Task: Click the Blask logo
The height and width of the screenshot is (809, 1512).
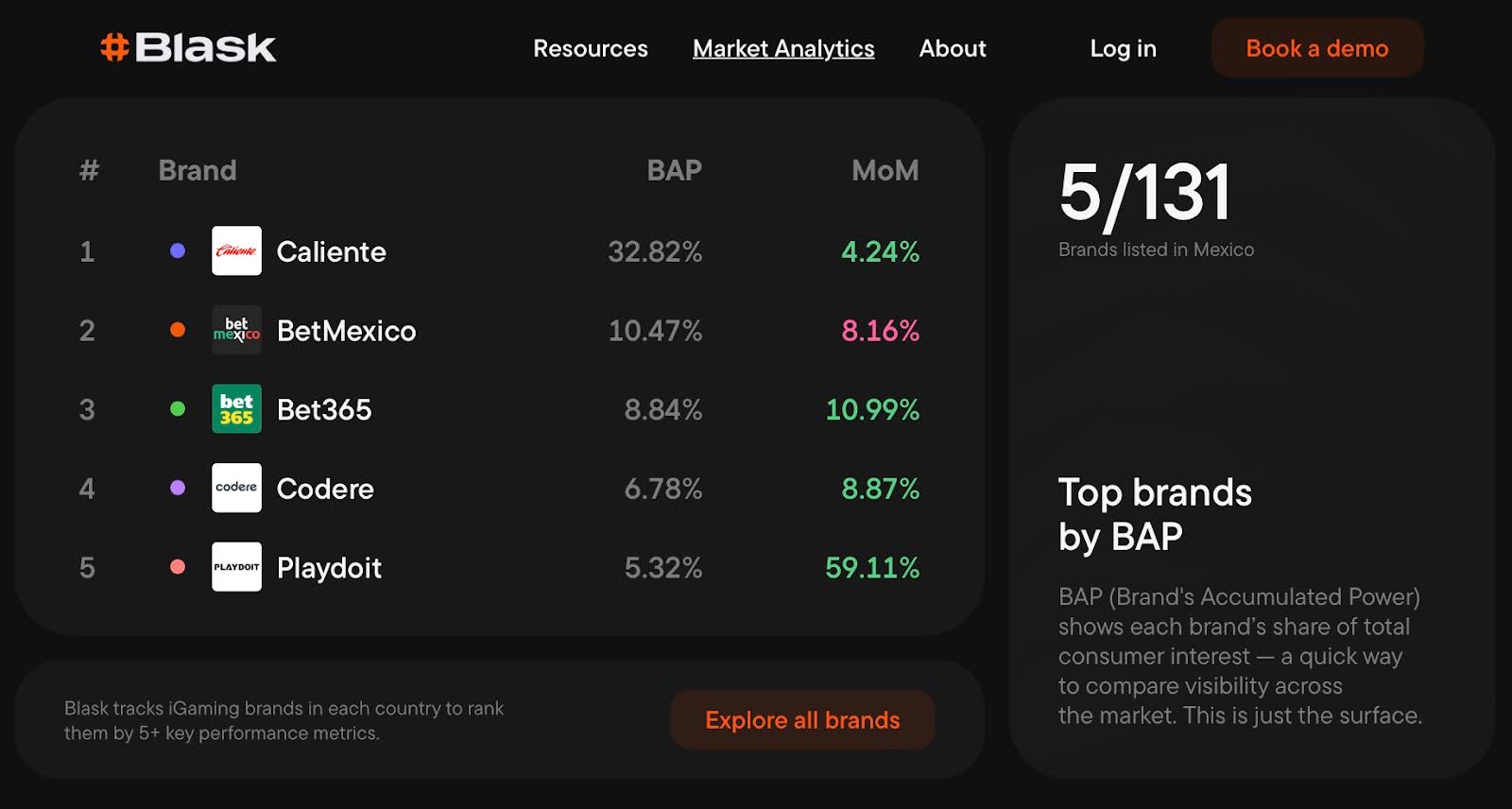Action: click(x=188, y=47)
